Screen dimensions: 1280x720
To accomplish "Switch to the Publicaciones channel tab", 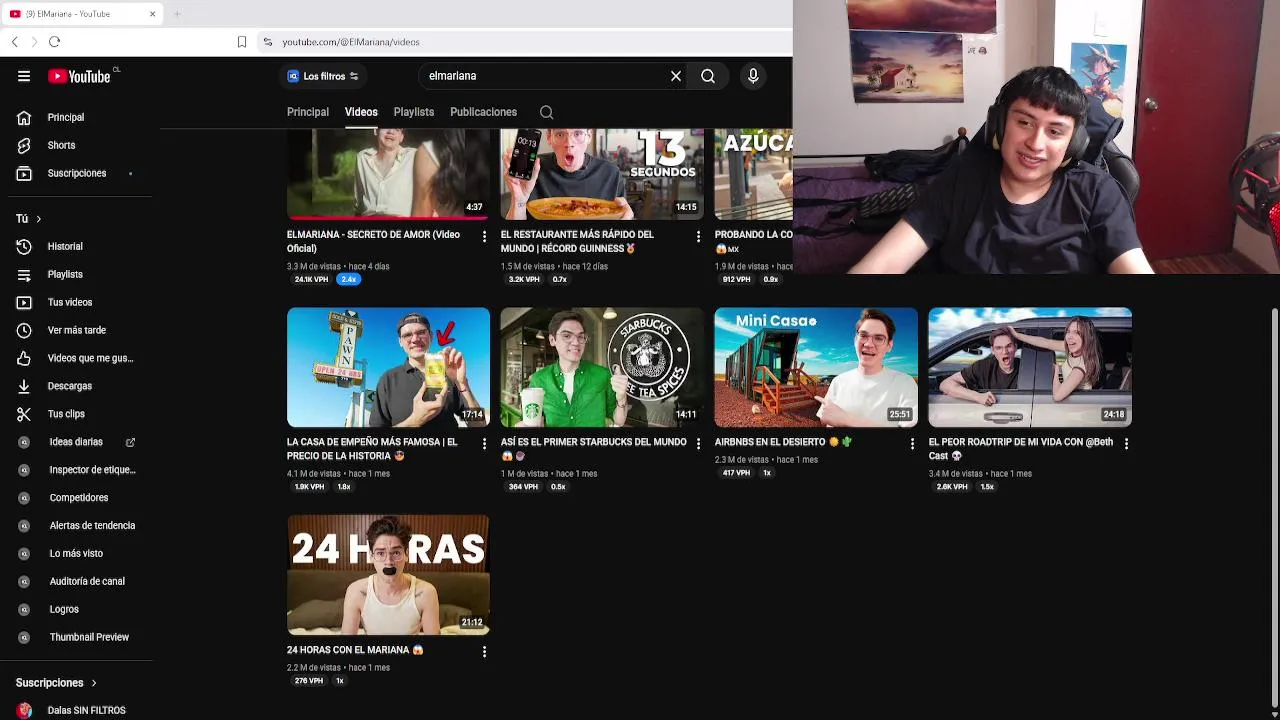I will (x=483, y=112).
